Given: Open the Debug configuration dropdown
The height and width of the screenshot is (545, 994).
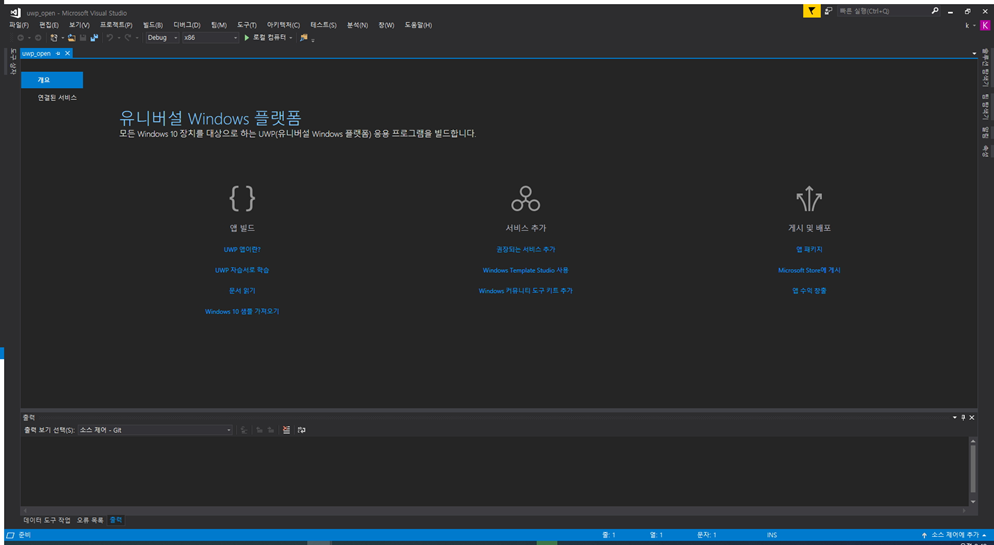Looking at the screenshot, I should click(162, 38).
